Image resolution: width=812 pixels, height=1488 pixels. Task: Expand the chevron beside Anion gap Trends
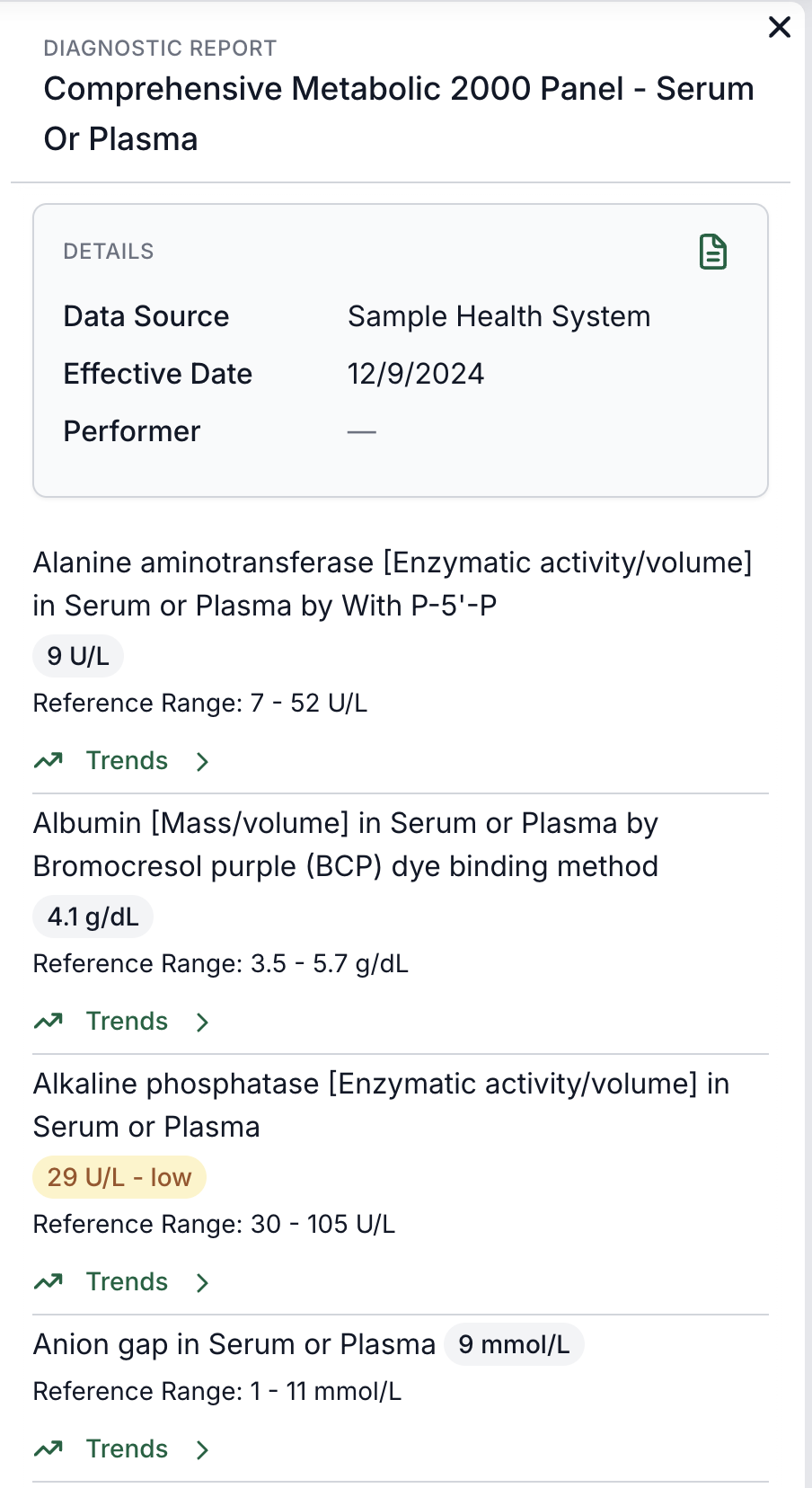click(x=203, y=1449)
